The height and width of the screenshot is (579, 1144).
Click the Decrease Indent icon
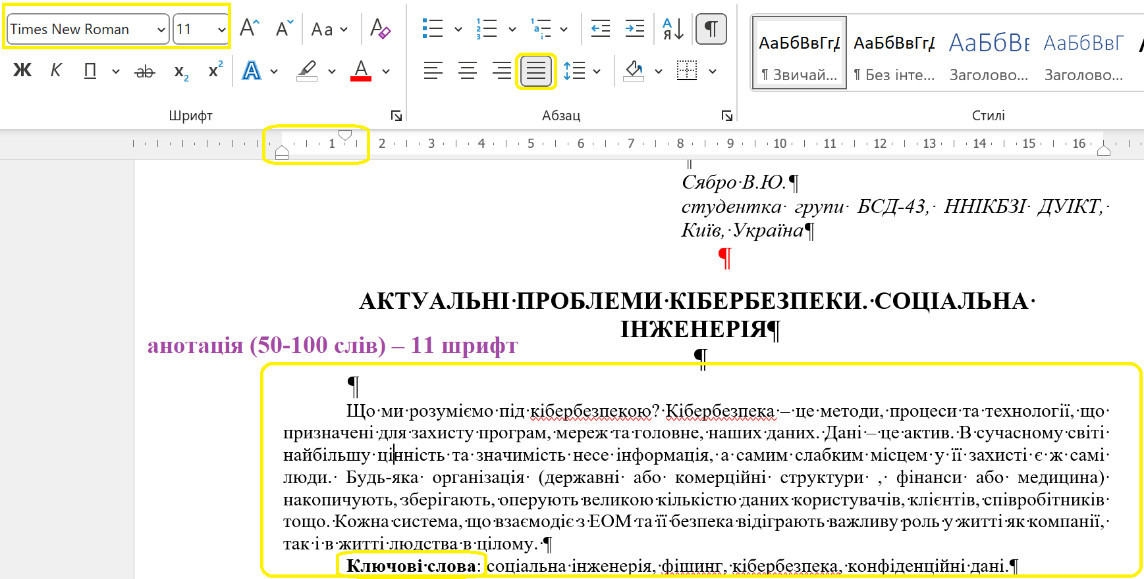click(600, 29)
